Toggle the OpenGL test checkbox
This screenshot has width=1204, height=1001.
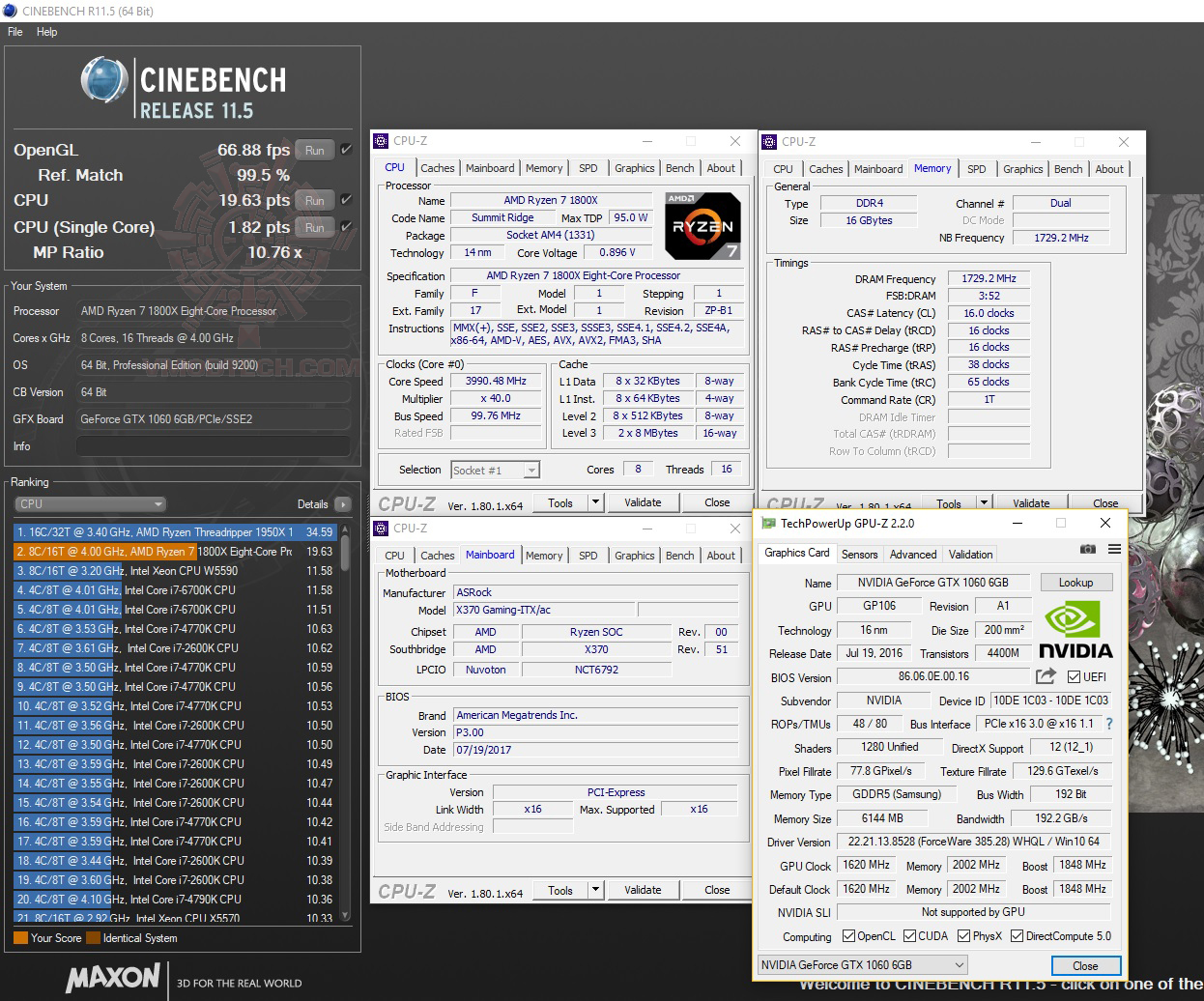(x=346, y=150)
